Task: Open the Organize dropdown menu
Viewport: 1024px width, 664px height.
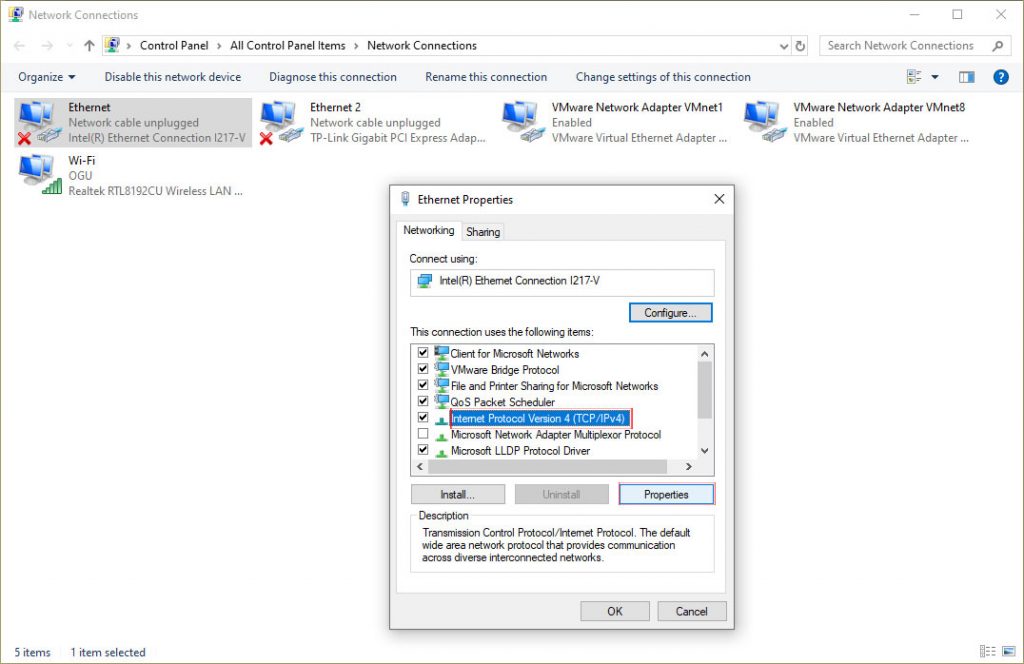Action: (x=46, y=77)
